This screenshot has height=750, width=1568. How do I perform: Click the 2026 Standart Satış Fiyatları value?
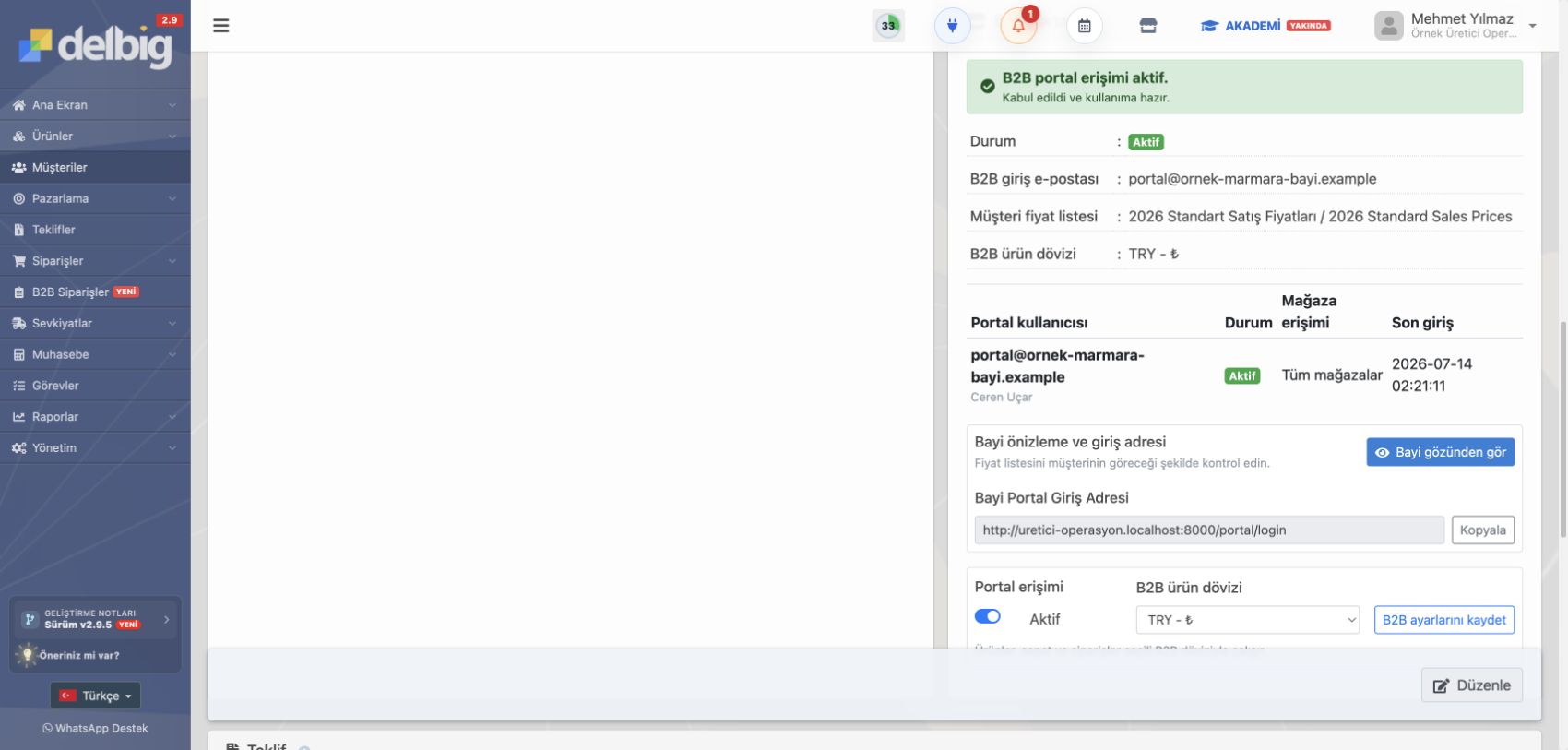[1320, 217]
